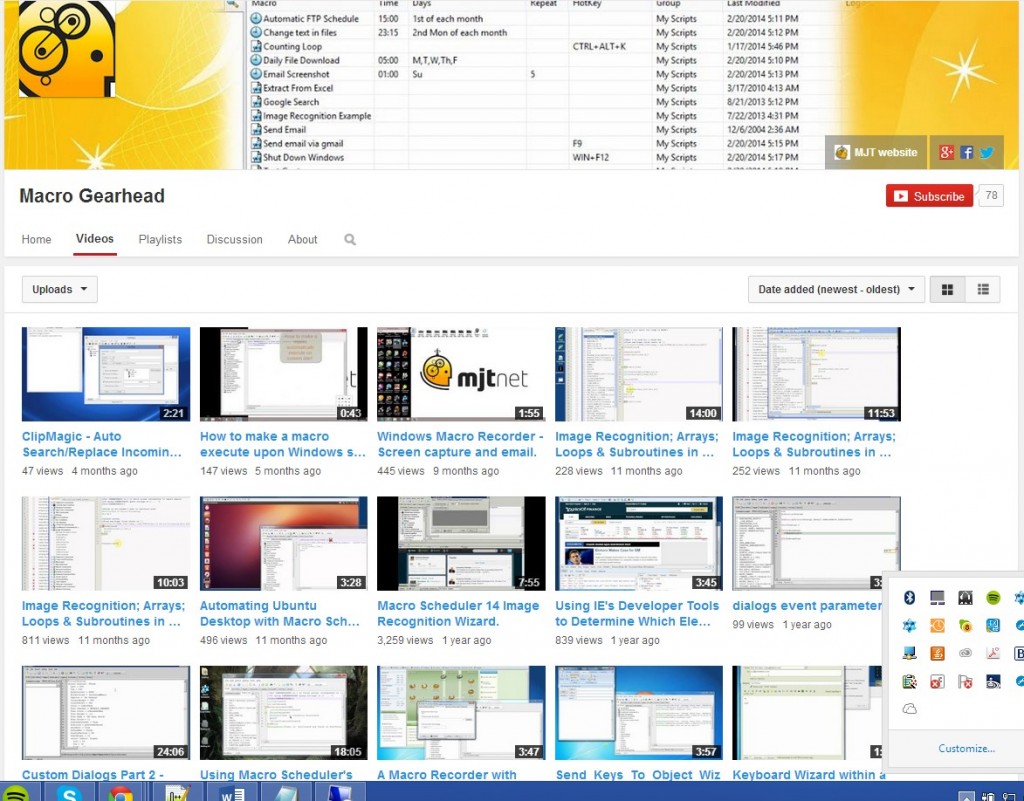
Task: Click the 7:55 Image Recognition Wizard thumbnail
Action: tap(461, 543)
